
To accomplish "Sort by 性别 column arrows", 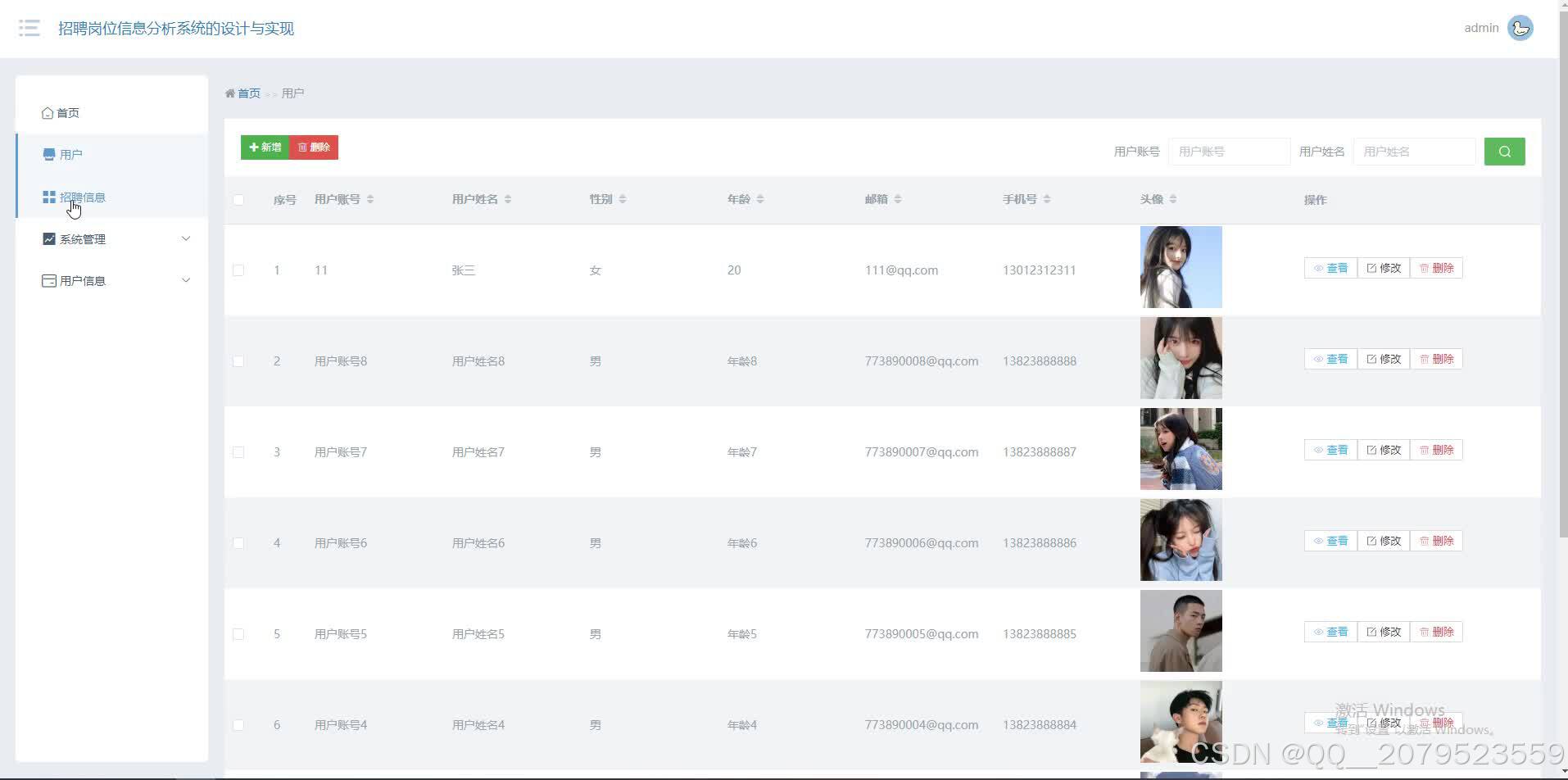I will [x=623, y=200].
